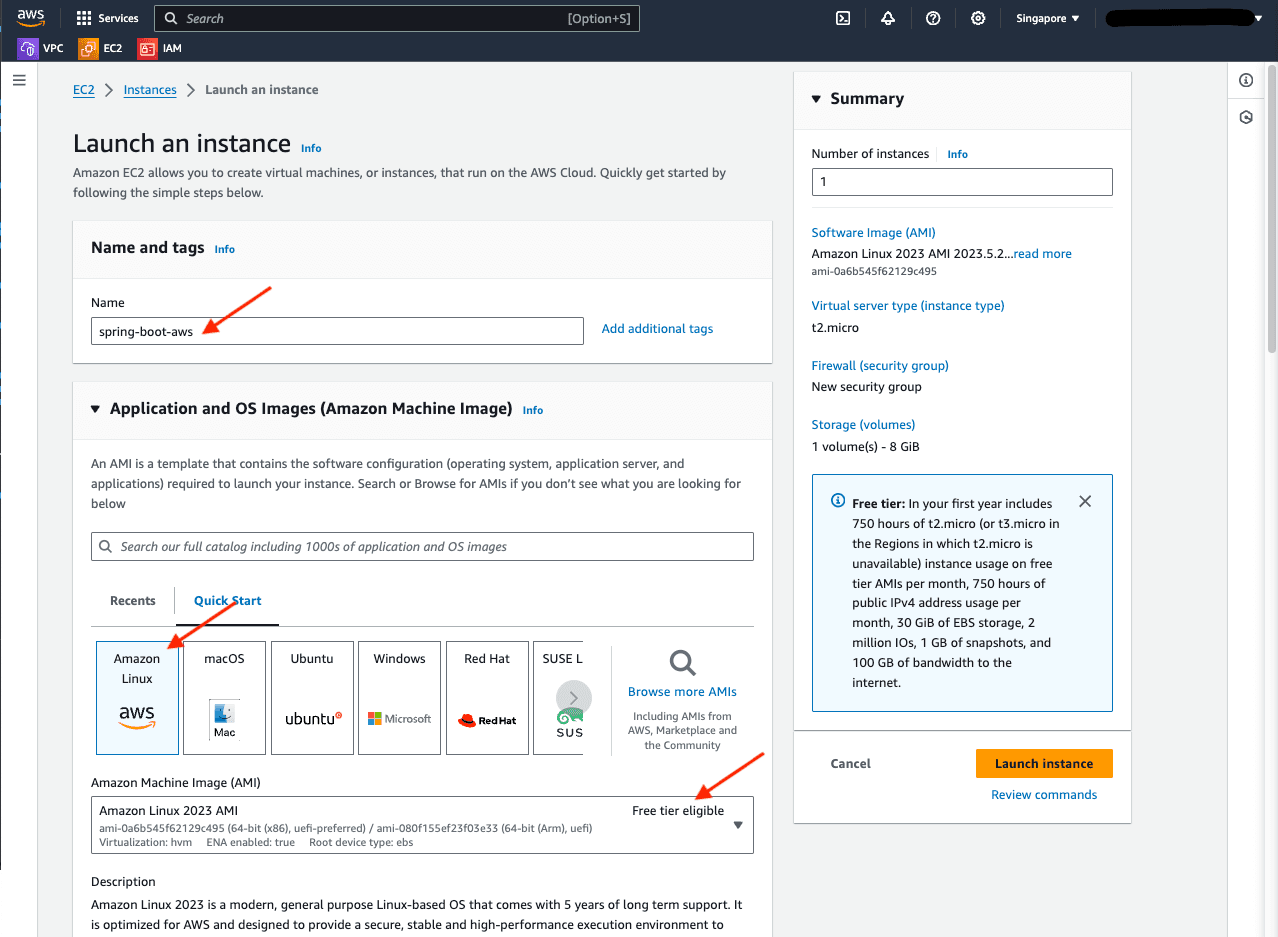1278x937 pixels.
Task: Switch to the Recents tab
Action: point(133,601)
